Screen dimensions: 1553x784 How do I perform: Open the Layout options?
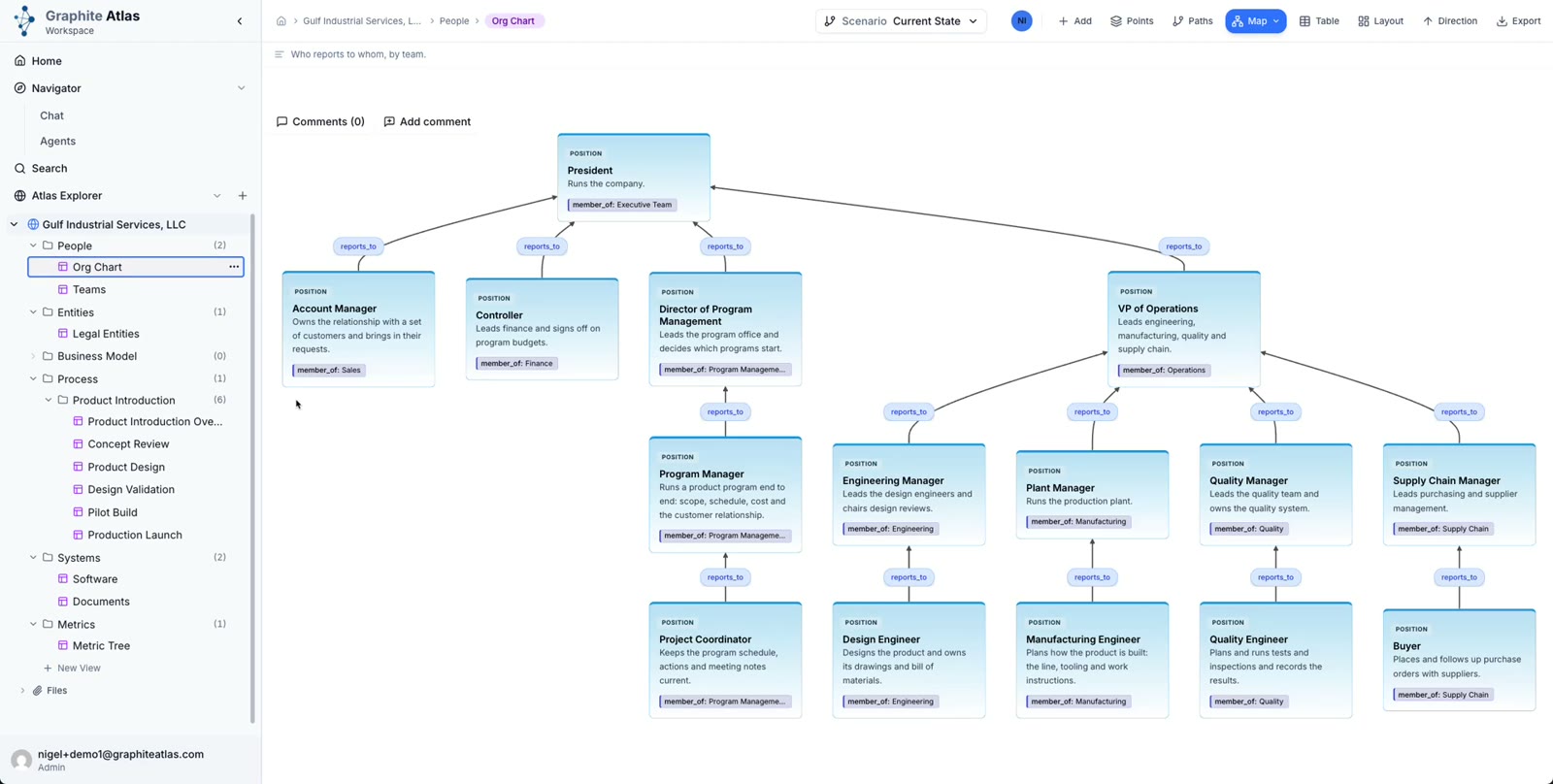pos(1380,21)
